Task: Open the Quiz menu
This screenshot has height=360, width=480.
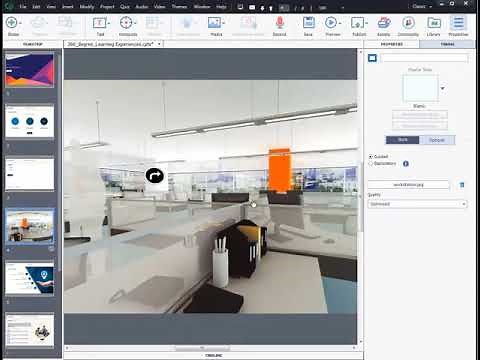Action: click(125, 6)
